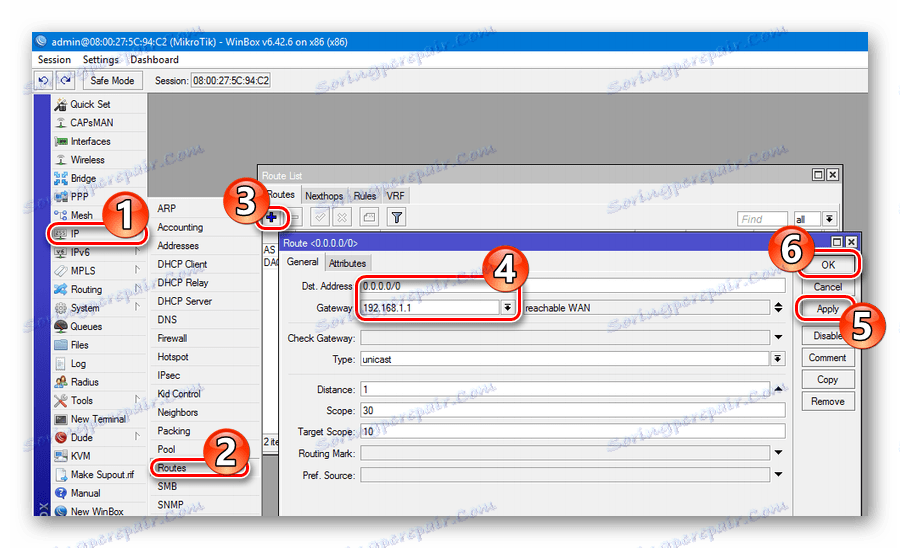Click the Comment button in Route dialog
This screenshot has width=900, height=548.
(828, 357)
